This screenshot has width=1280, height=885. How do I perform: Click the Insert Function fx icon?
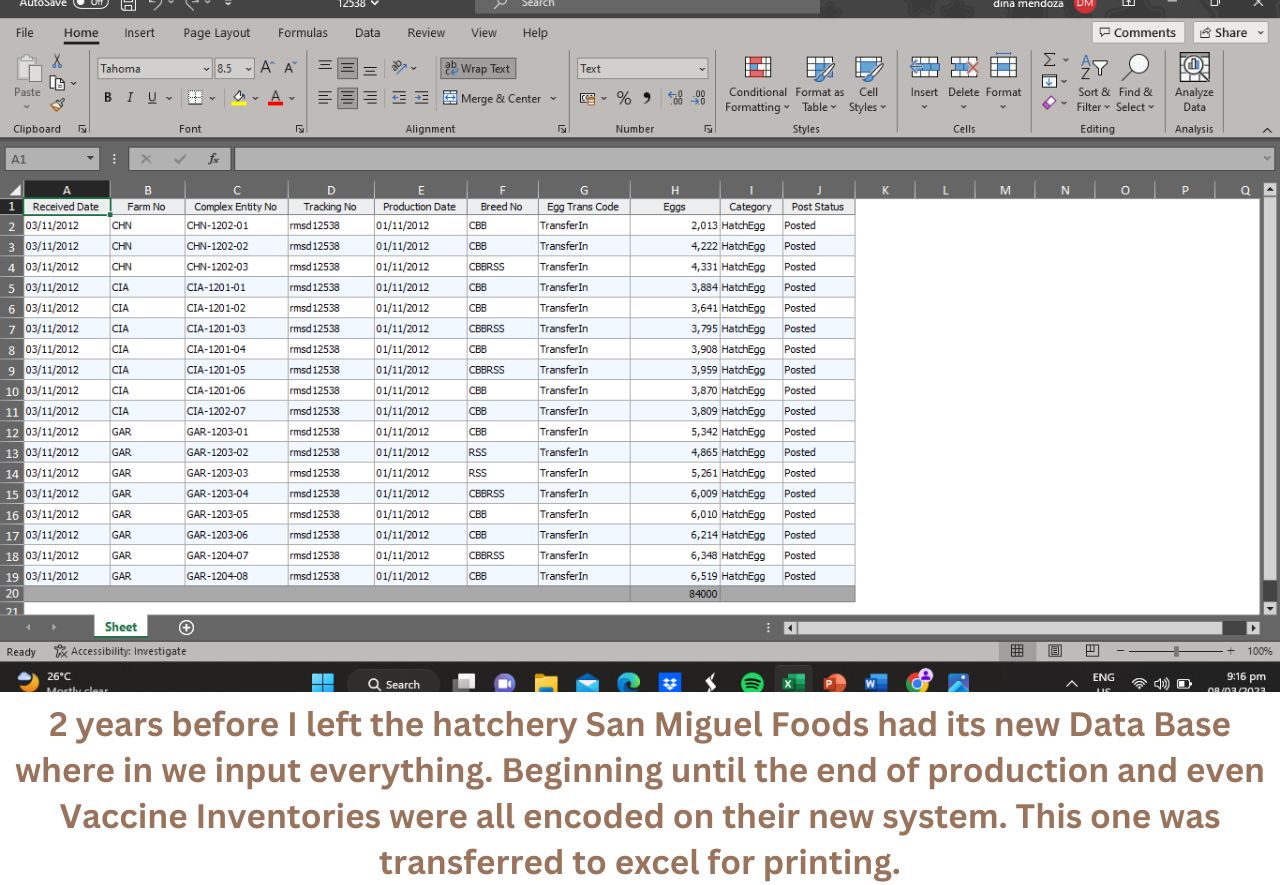coord(213,159)
